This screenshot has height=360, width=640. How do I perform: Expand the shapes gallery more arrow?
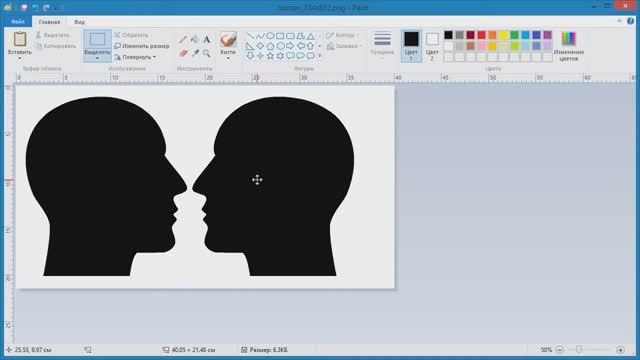[x=320, y=56]
